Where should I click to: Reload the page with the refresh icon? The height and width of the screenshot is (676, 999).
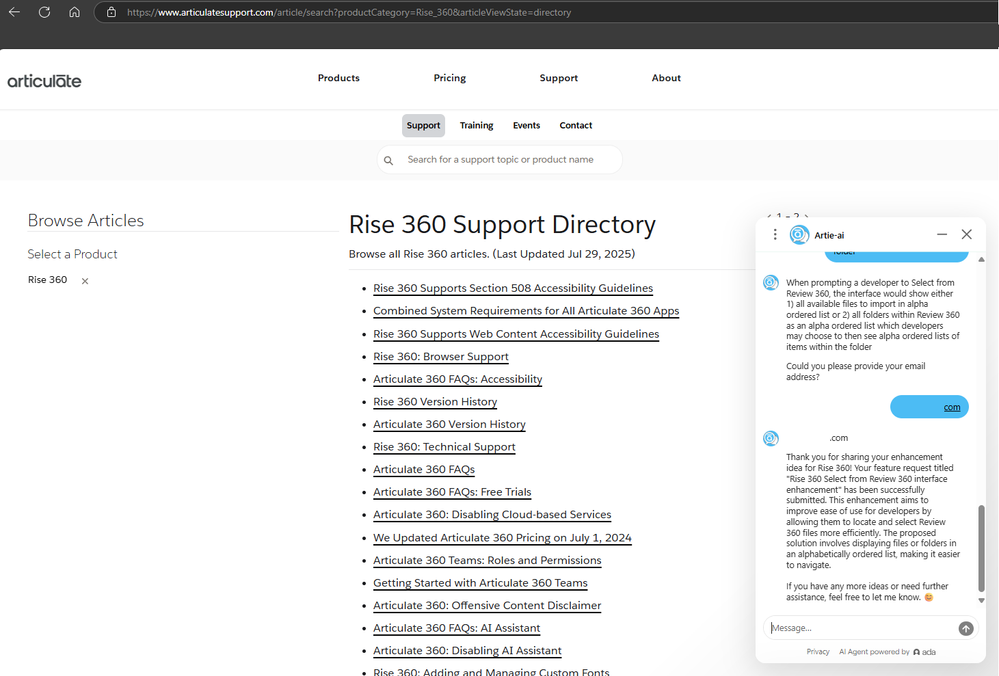44,12
